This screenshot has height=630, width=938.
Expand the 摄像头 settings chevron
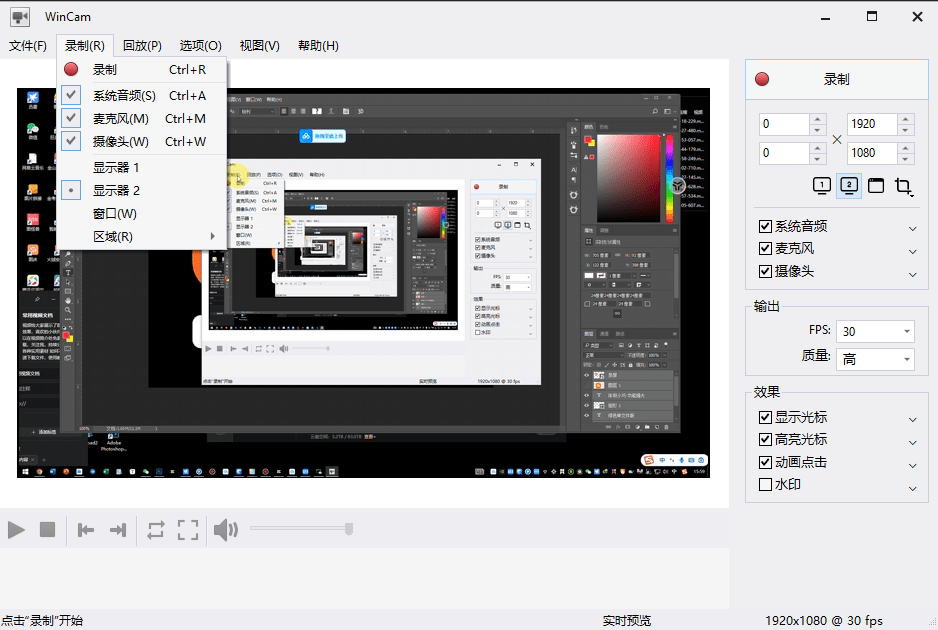click(912, 270)
